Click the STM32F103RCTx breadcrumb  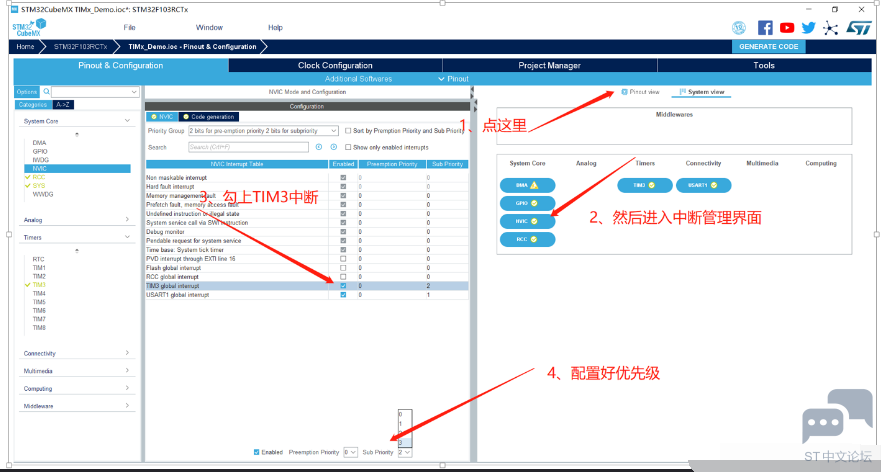[x=80, y=47]
